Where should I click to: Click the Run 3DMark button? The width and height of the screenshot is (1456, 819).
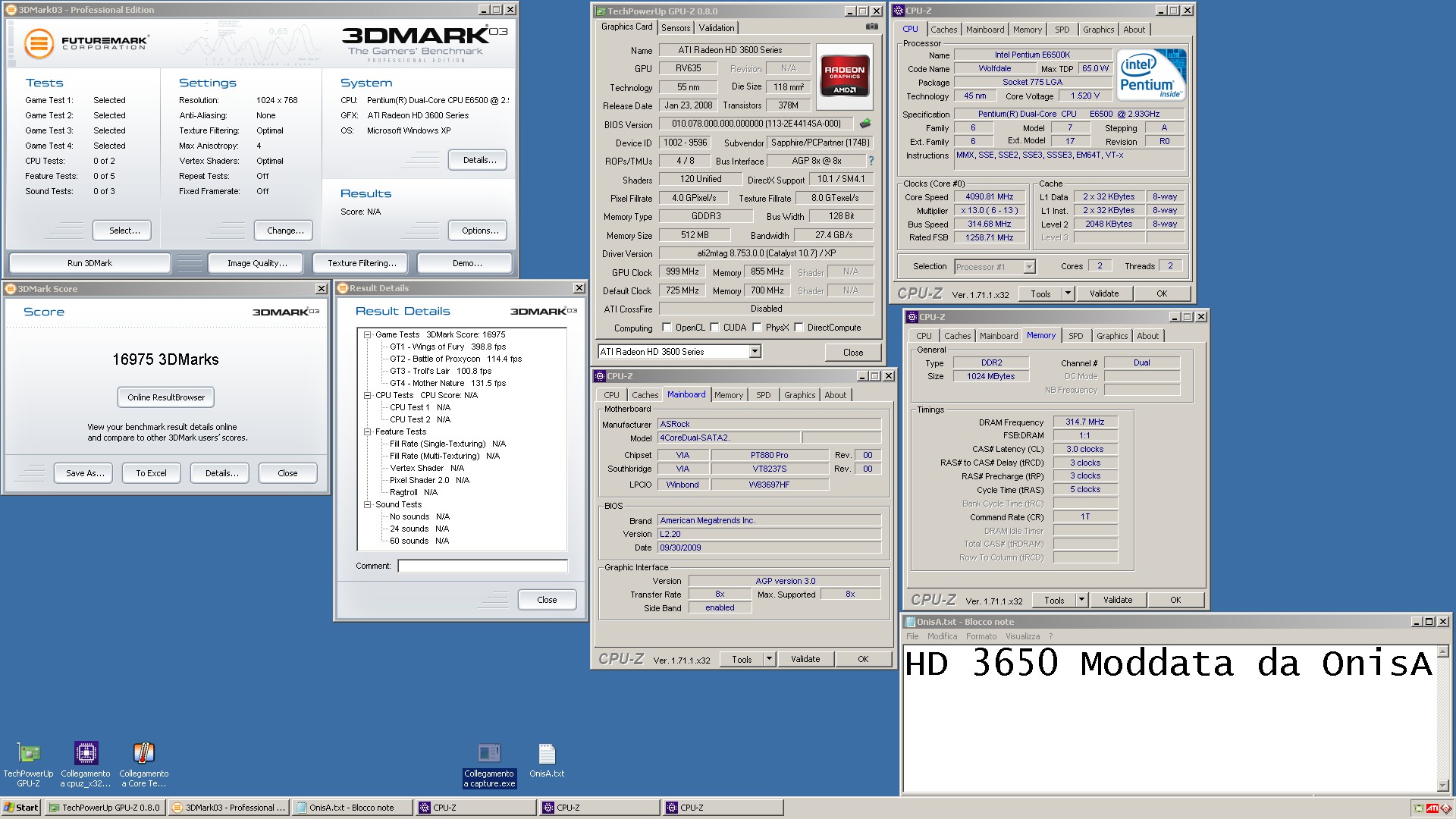pyautogui.click(x=89, y=263)
